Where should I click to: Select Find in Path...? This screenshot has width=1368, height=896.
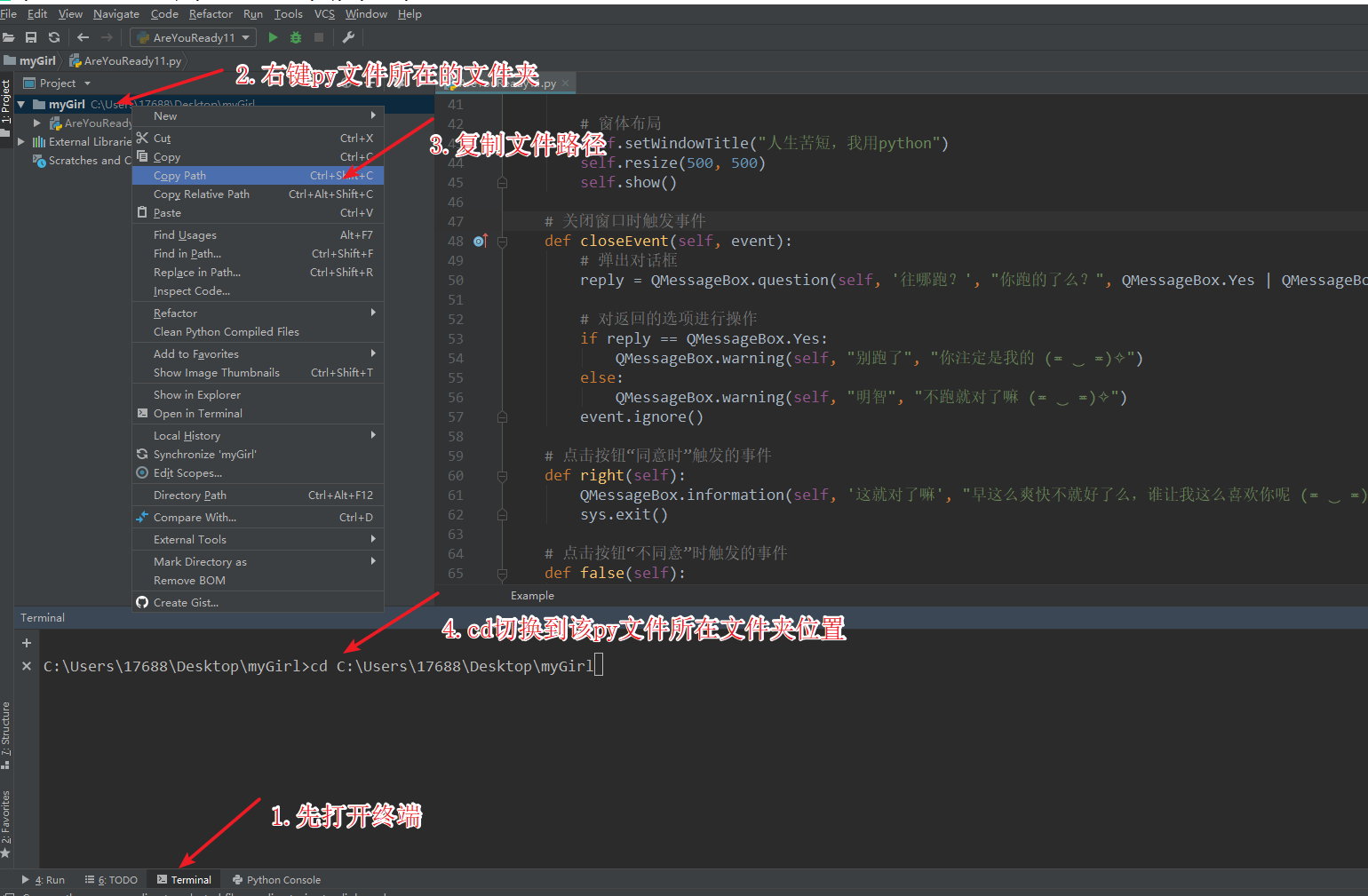tap(258, 253)
